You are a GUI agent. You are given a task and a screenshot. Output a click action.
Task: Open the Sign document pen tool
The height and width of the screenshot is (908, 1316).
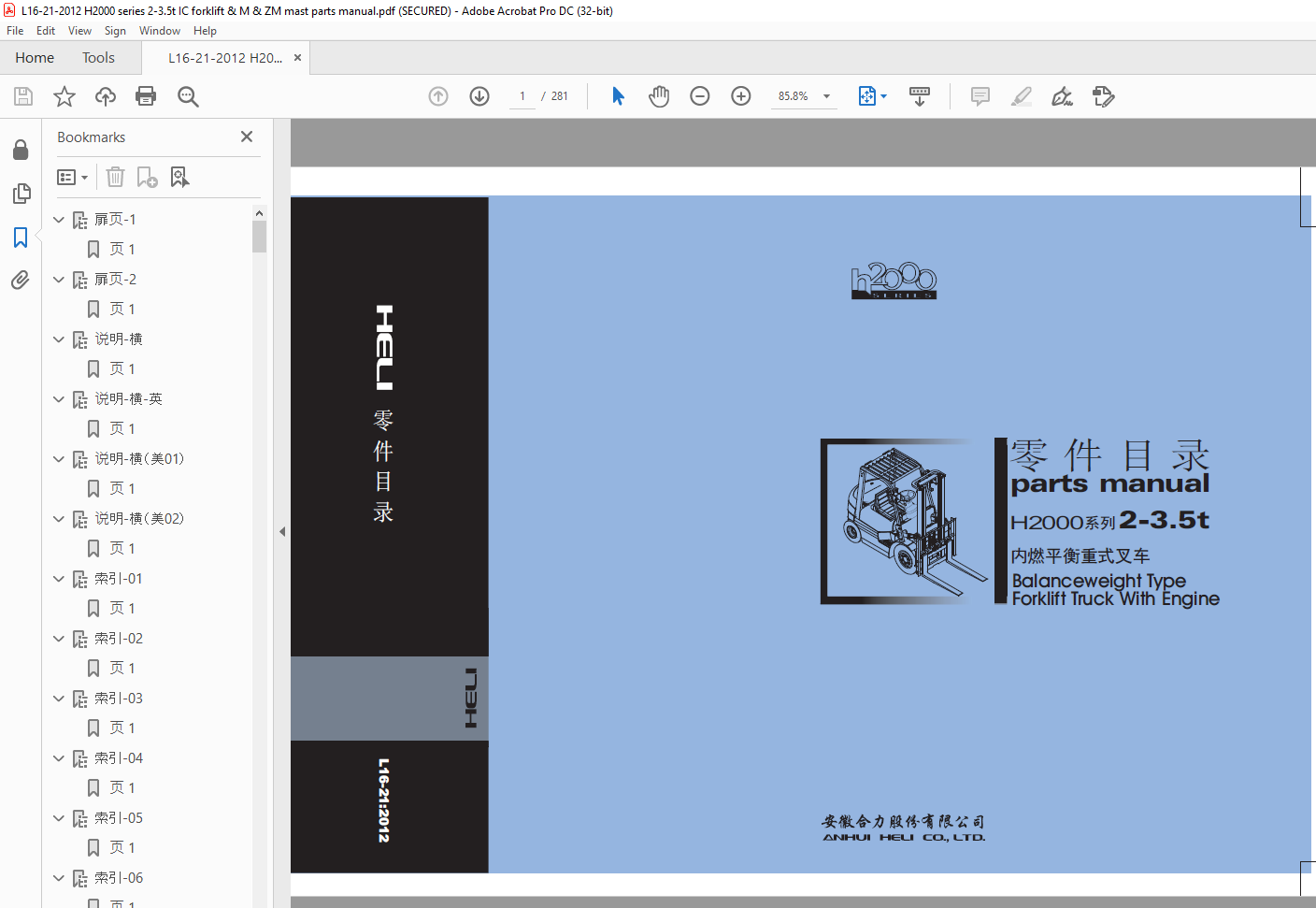[x=1062, y=96]
